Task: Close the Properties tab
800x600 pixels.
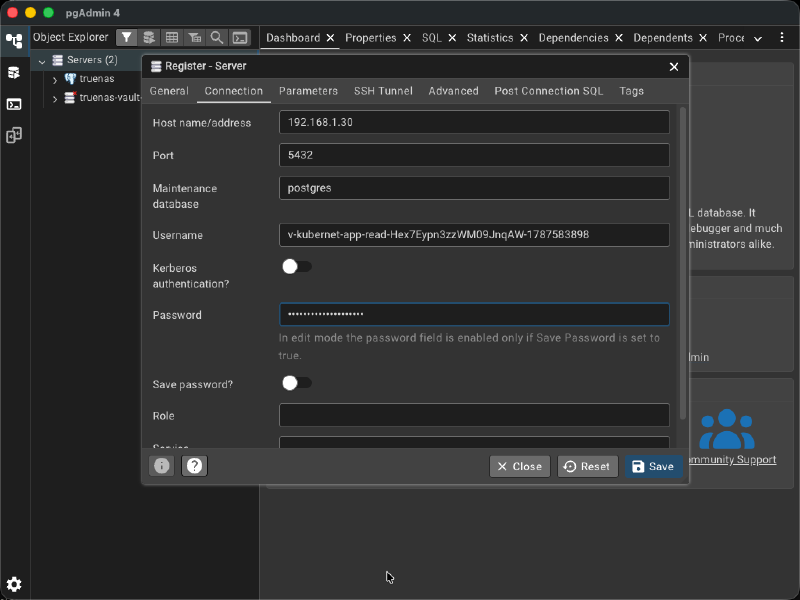Action: pos(407,38)
